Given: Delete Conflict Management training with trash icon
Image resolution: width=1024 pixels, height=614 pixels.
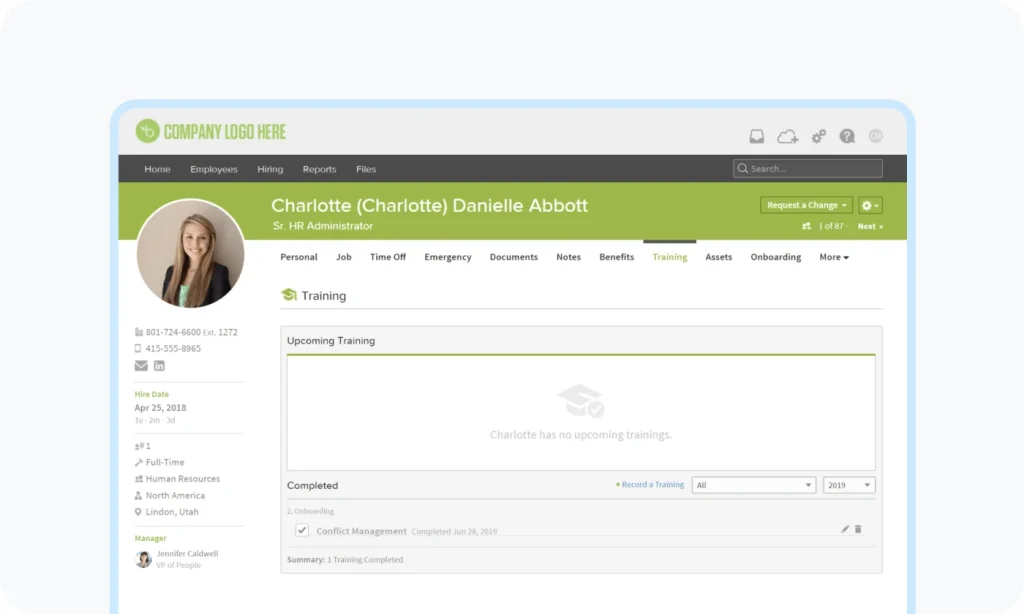Looking at the screenshot, I should [x=858, y=529].
